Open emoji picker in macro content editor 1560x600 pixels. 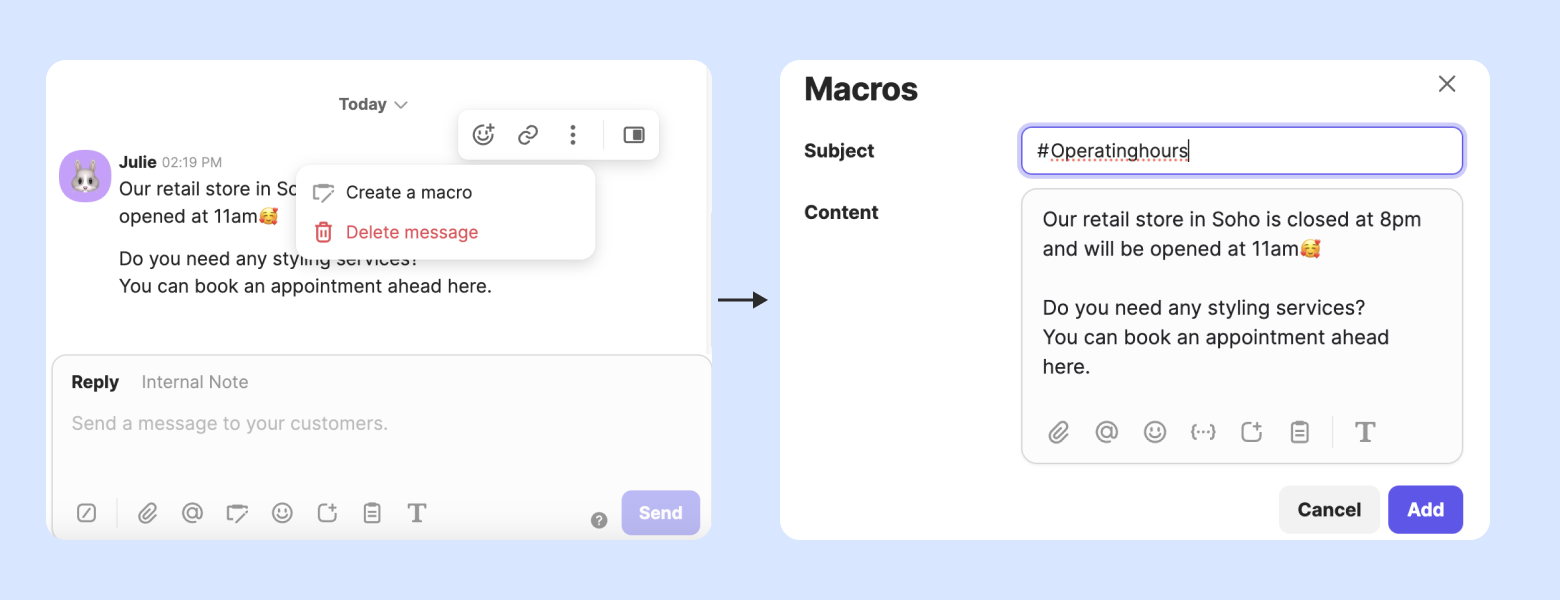1155,432
